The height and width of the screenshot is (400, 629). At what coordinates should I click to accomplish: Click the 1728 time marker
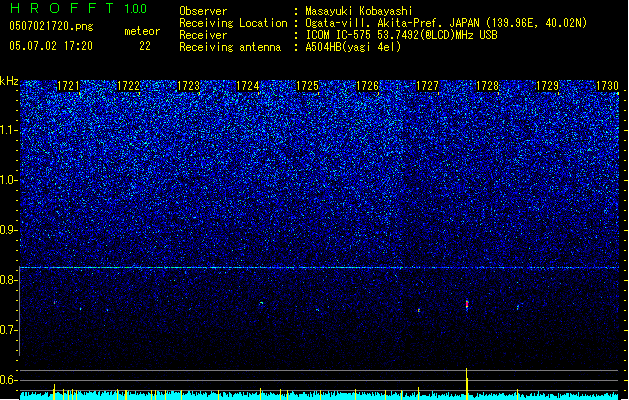[x=487, y=86]
